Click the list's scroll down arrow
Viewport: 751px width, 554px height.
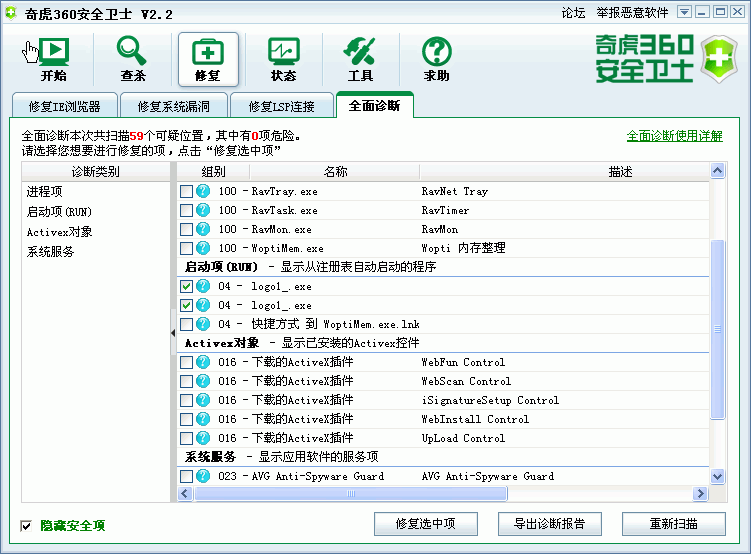(717, 477)
